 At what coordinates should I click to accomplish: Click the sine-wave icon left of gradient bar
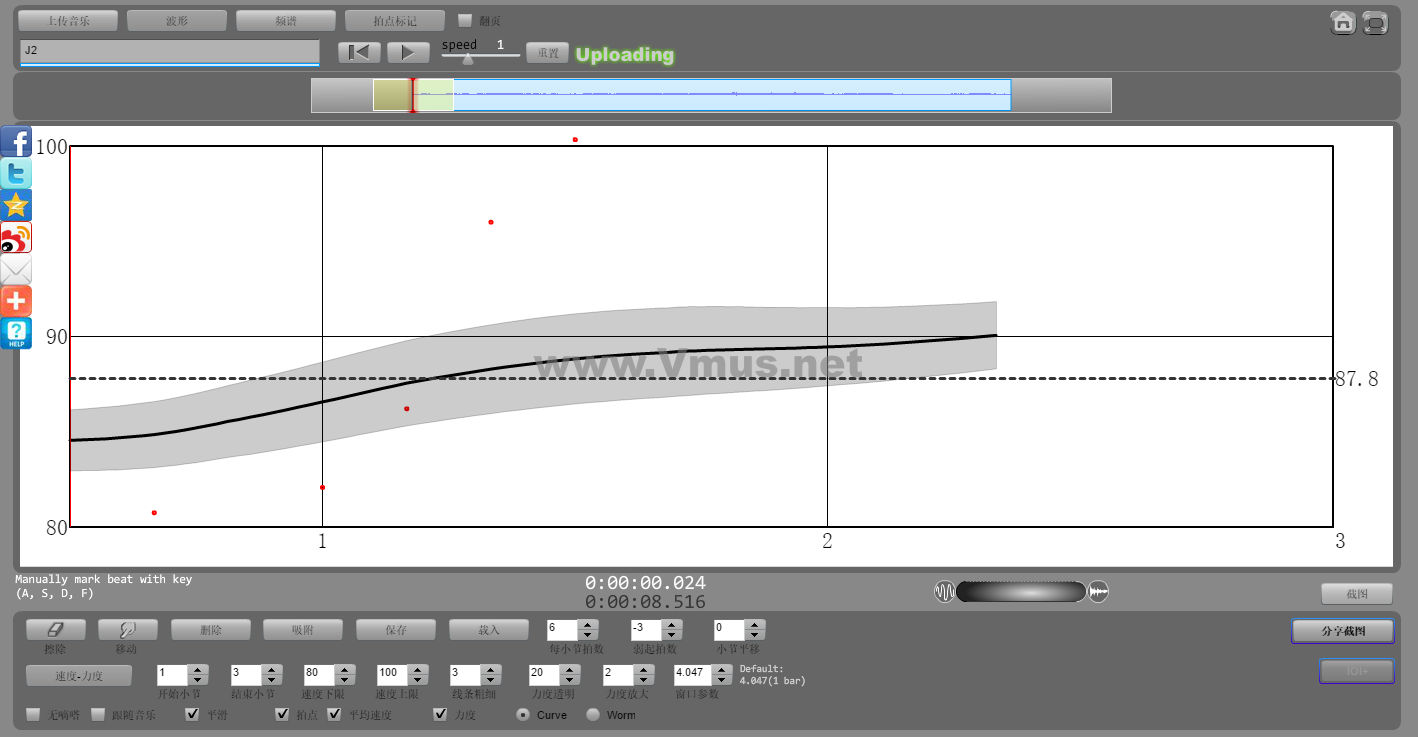[x=944, y=592]
